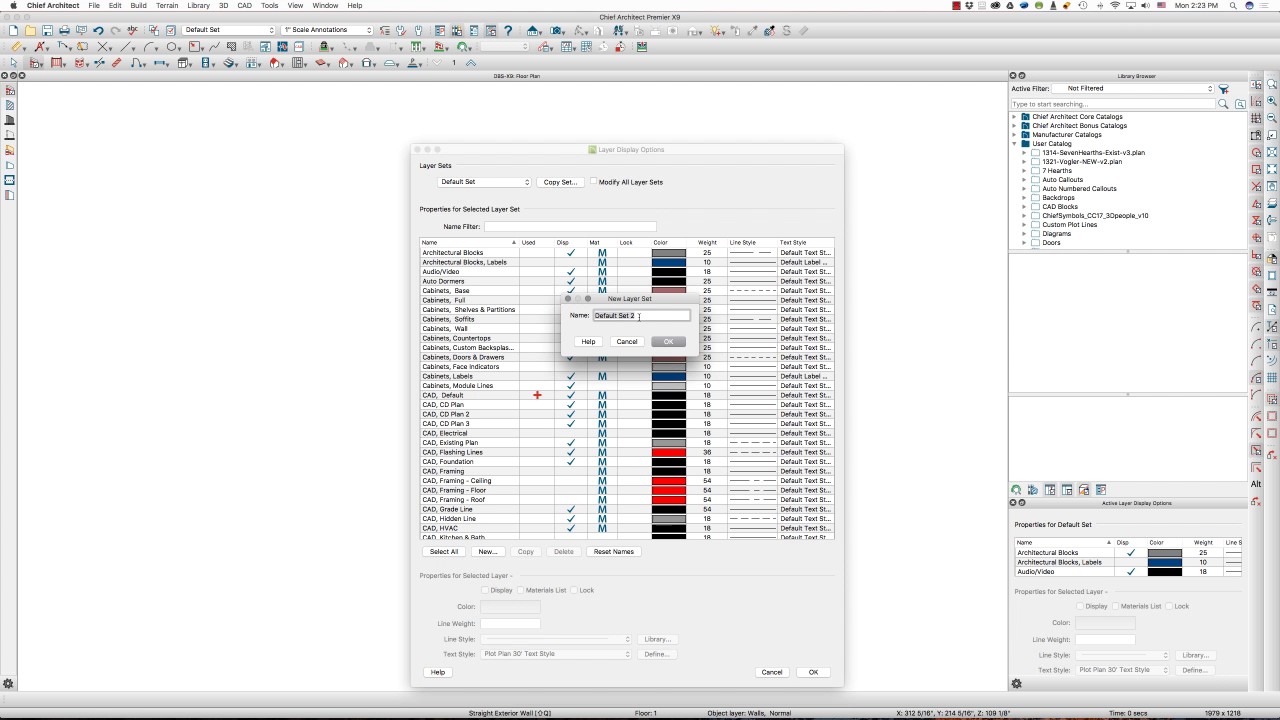Toggle Modify All Layer Sets checkbox
The image size is (1280, 720).
(593, 182)
